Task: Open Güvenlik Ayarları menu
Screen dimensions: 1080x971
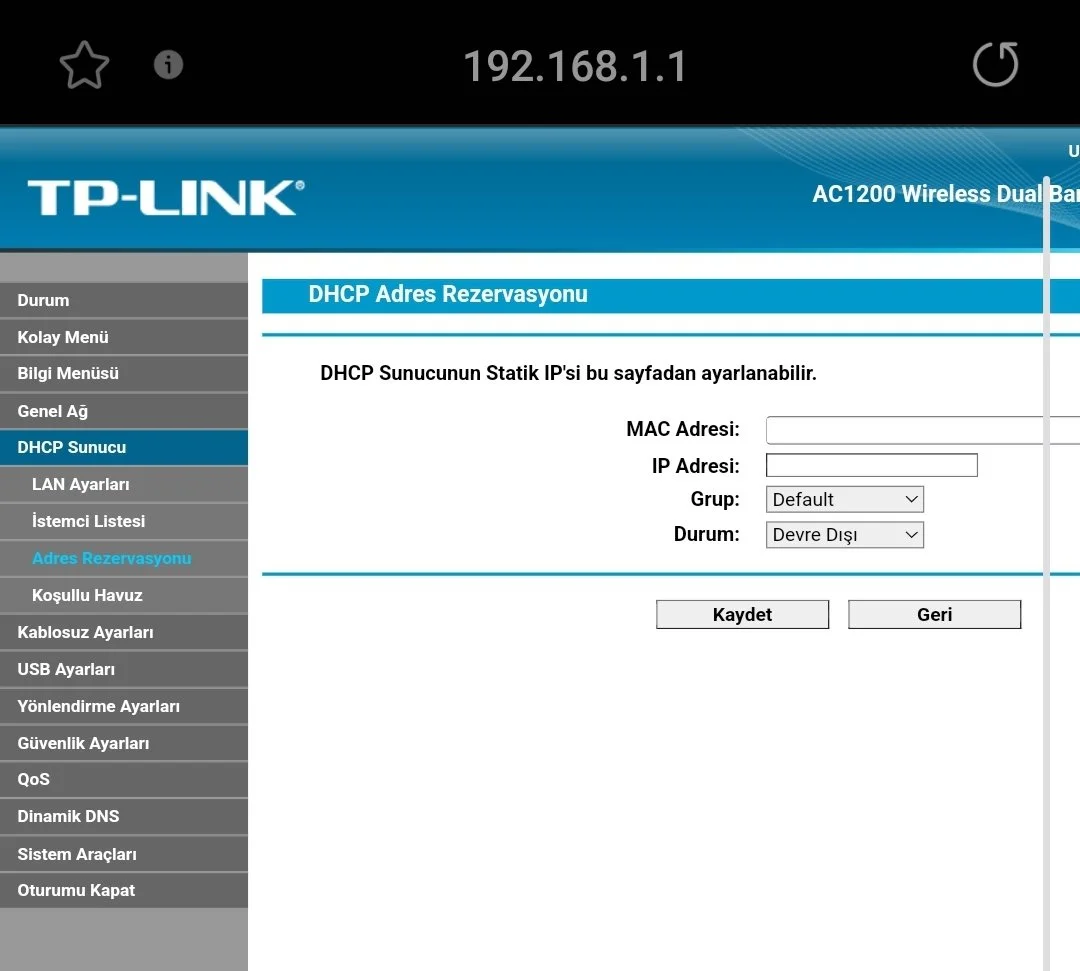Action: [x=124, y=743]
